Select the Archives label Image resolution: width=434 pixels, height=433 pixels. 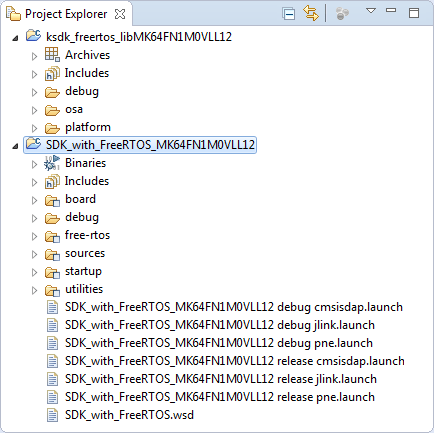87,55
